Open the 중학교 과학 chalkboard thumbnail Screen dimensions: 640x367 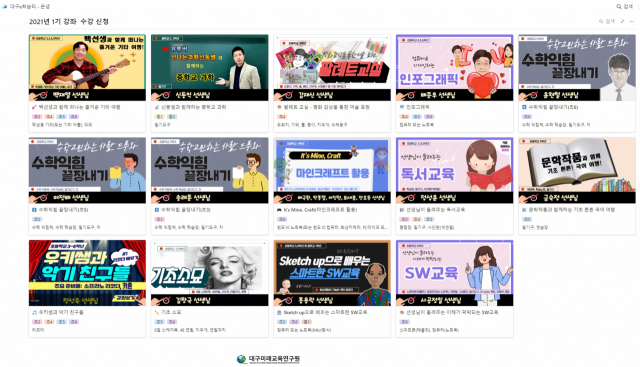(209, 68)
